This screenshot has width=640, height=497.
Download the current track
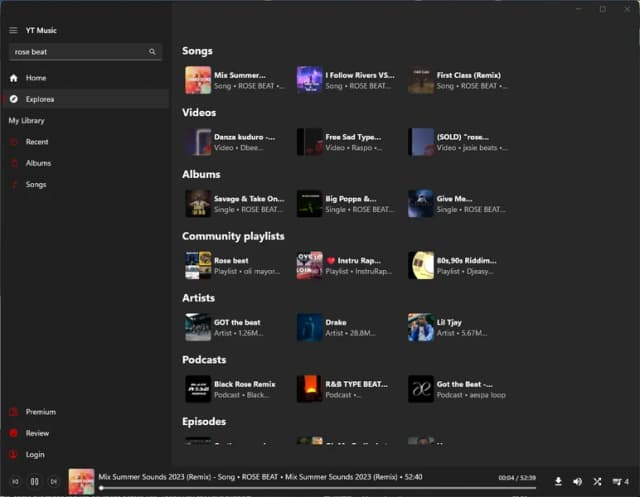click(x=558, y=482)
